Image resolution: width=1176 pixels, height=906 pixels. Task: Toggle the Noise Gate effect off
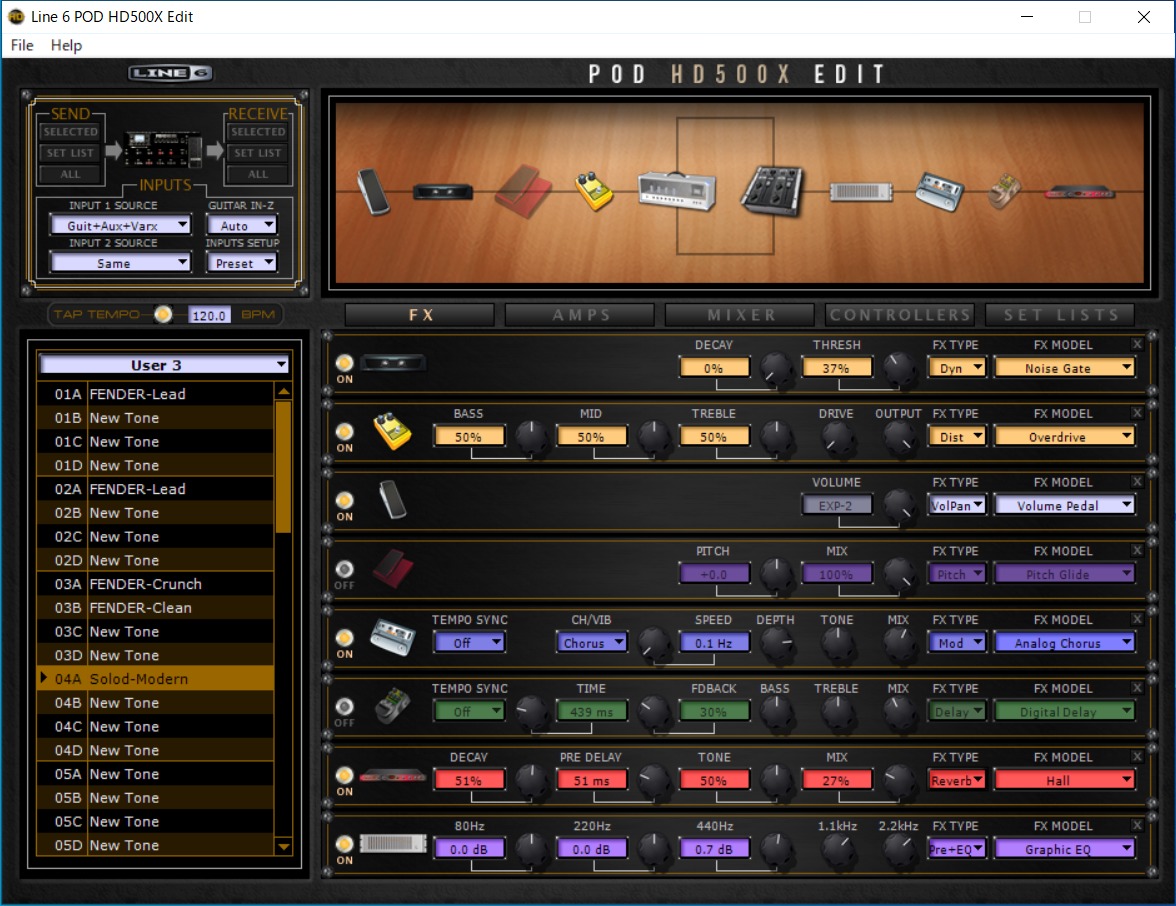pos(344,363)
